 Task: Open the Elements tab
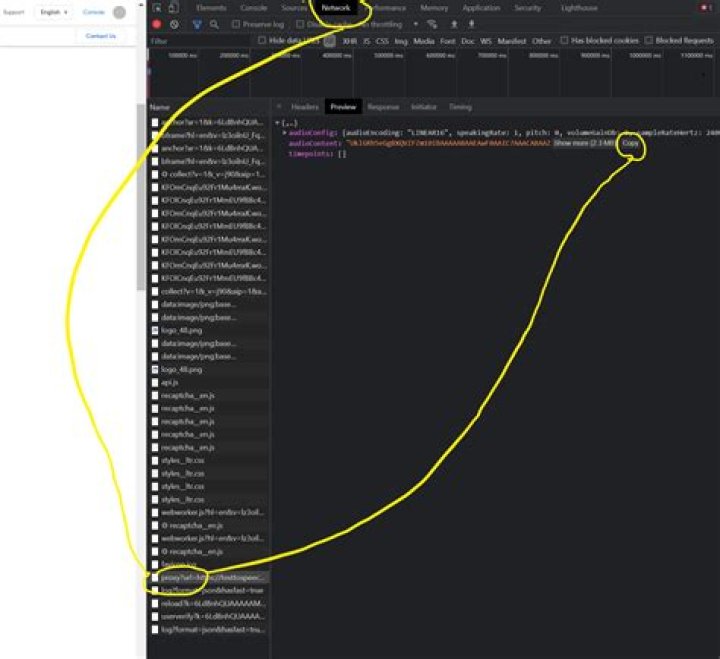coord(211,8)
